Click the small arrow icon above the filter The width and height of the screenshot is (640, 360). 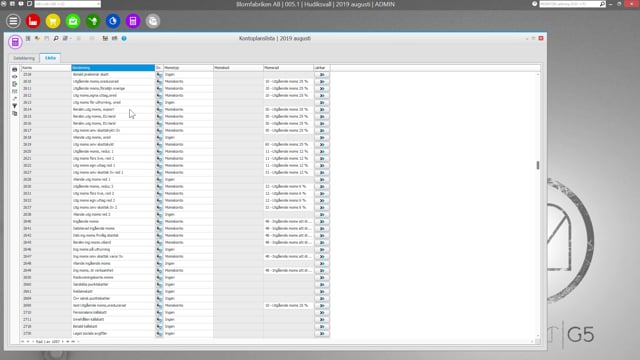coord(15,99)
